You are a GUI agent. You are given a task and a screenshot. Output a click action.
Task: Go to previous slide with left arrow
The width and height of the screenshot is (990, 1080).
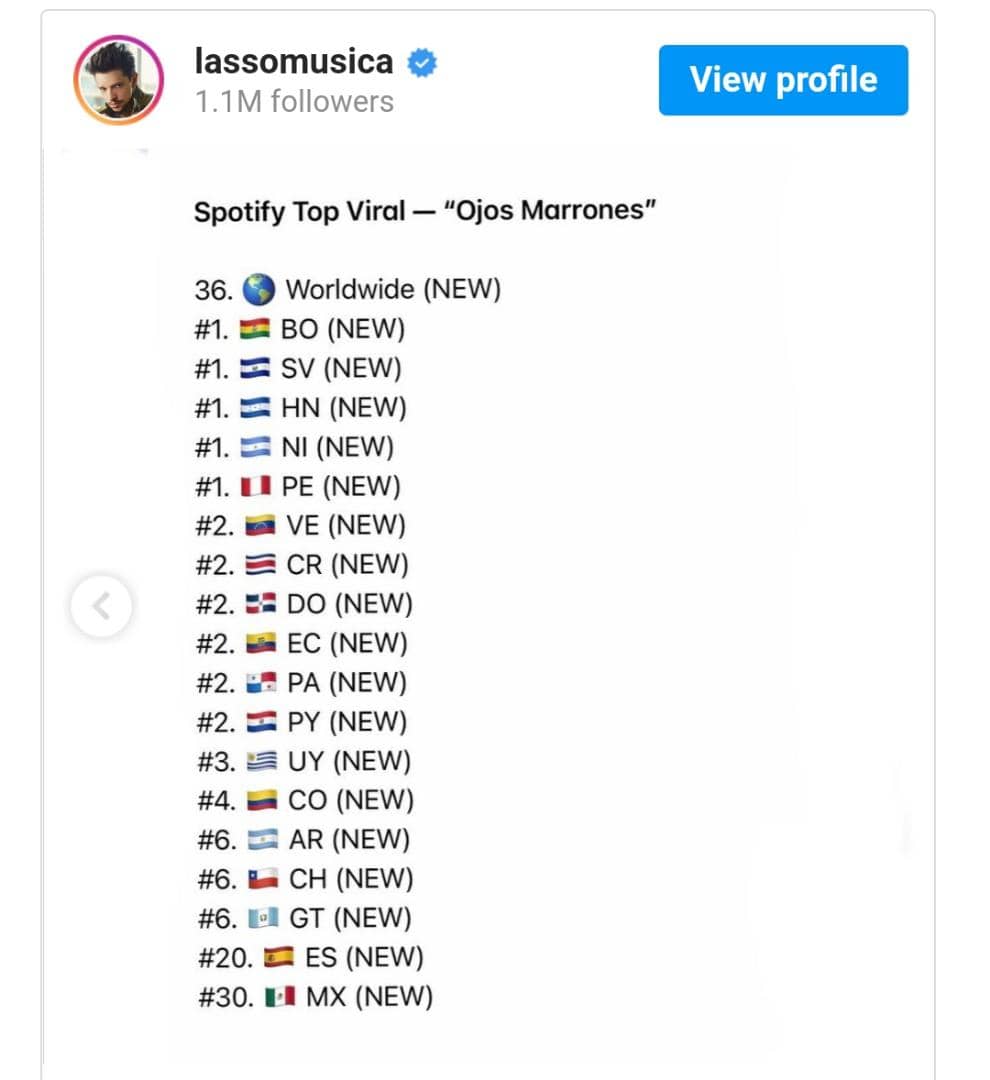pyautogui.click(x=101, y=606)
